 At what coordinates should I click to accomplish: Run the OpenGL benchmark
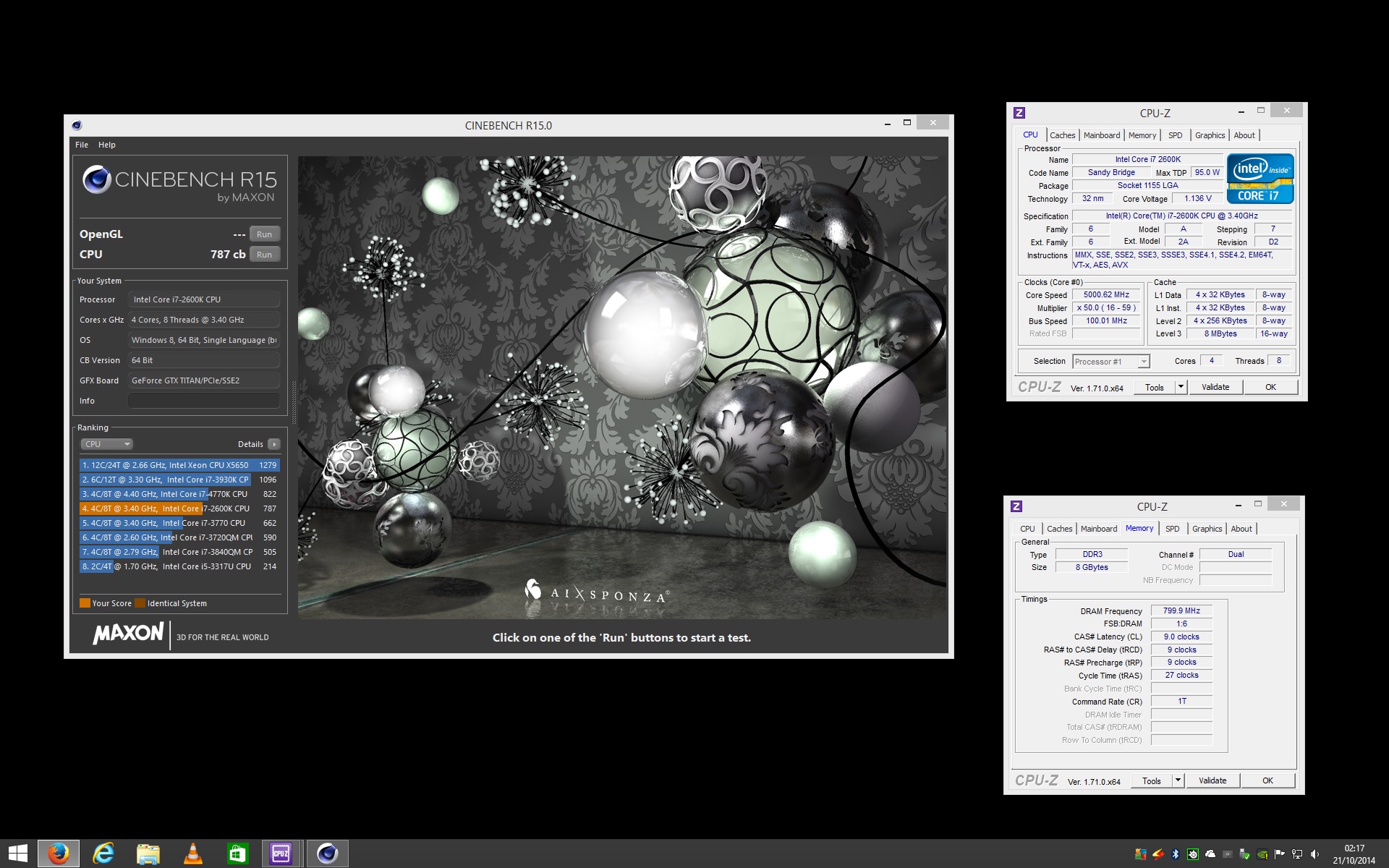pos(264,234)
